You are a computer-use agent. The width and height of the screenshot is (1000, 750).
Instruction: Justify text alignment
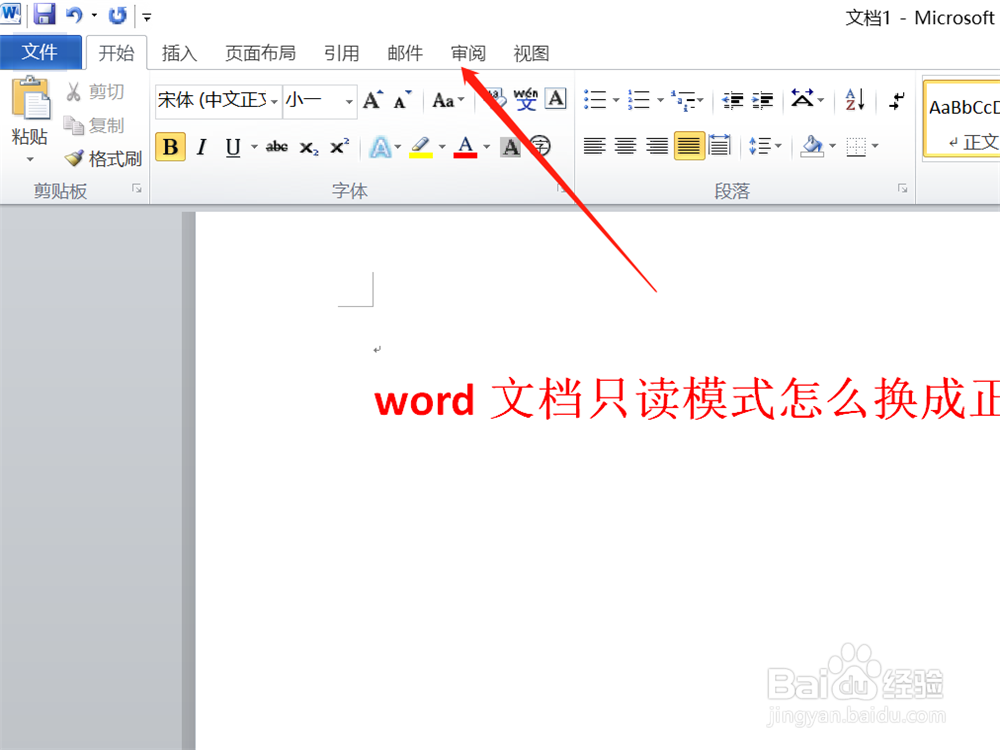[x=689, y=146]
